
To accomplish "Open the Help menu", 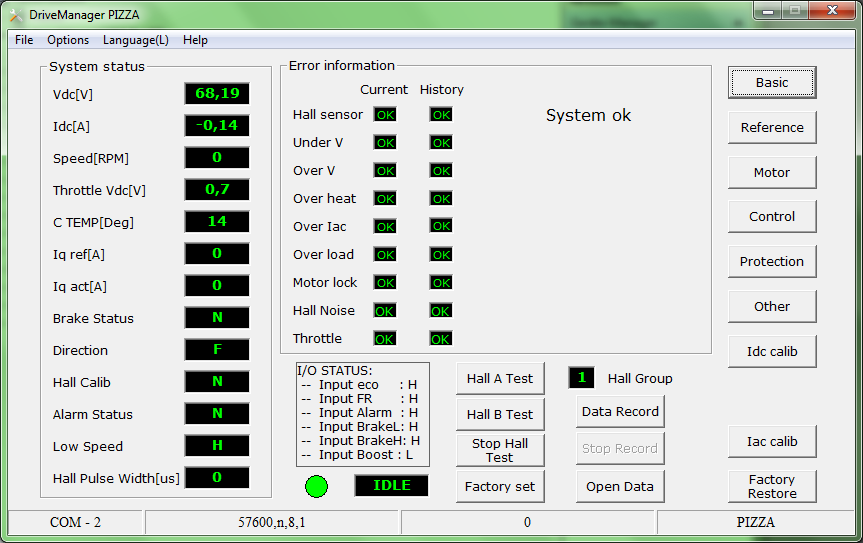I will 195,40.
